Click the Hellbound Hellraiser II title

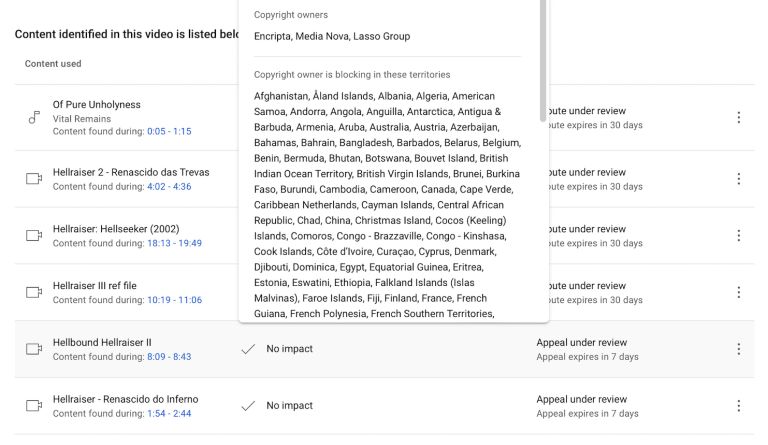coord(102,342)
